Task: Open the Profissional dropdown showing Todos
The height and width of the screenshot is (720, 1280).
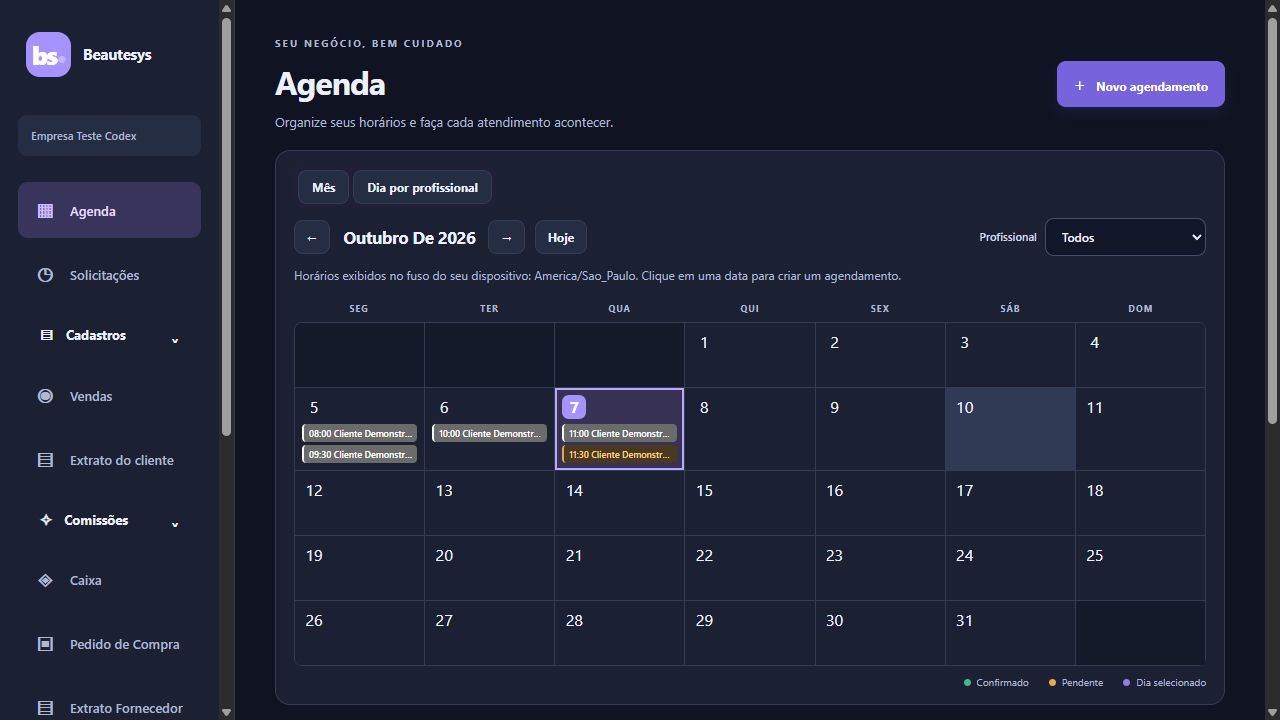Action: click(1125, 237)
